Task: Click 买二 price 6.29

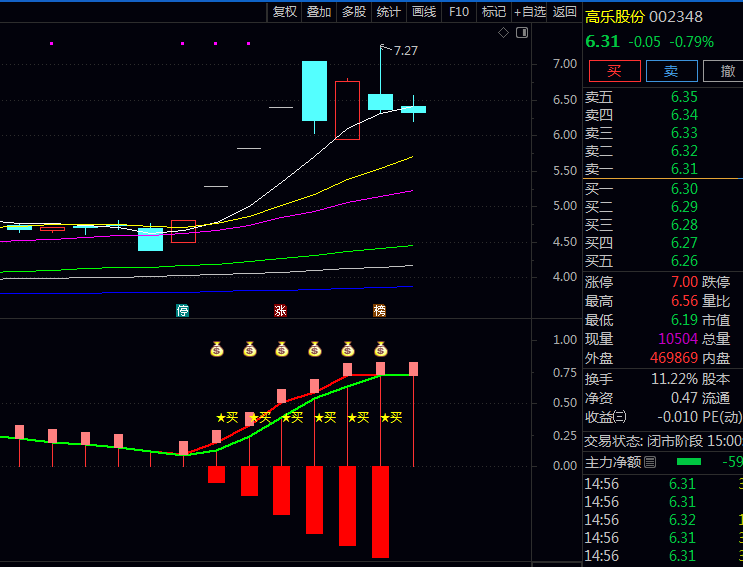Action: point(684,207)
